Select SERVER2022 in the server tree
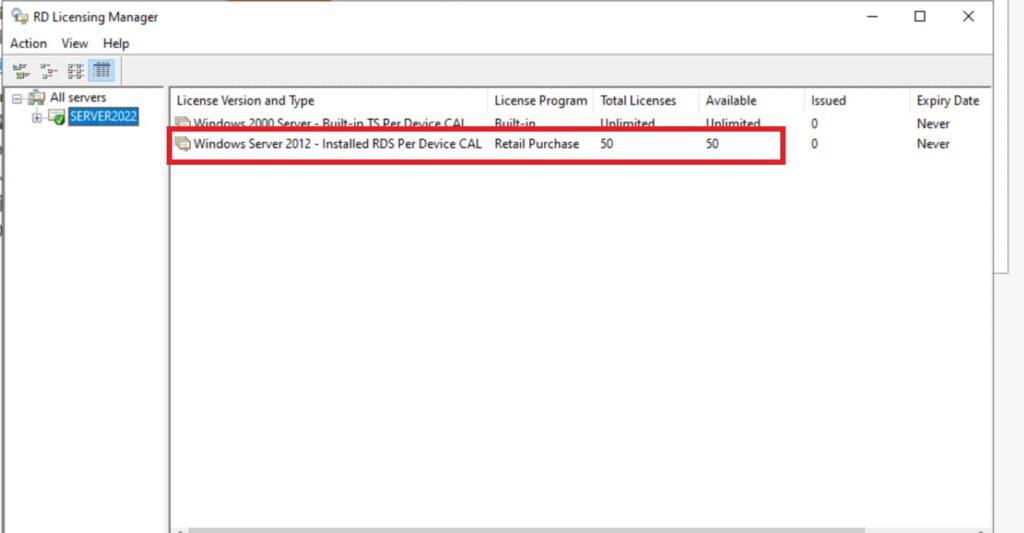Screen dimensions: 1024x533 (103, 117)
